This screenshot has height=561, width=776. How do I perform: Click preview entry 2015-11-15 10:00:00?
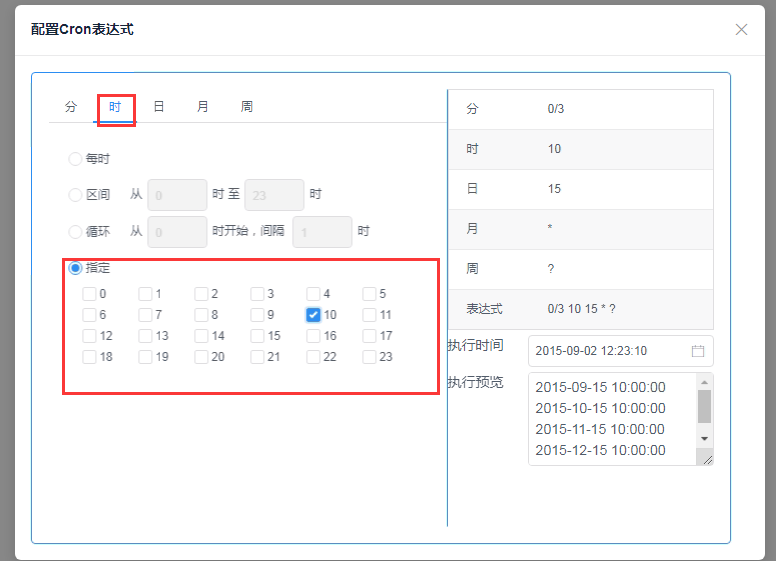click(x=600, y=429)
